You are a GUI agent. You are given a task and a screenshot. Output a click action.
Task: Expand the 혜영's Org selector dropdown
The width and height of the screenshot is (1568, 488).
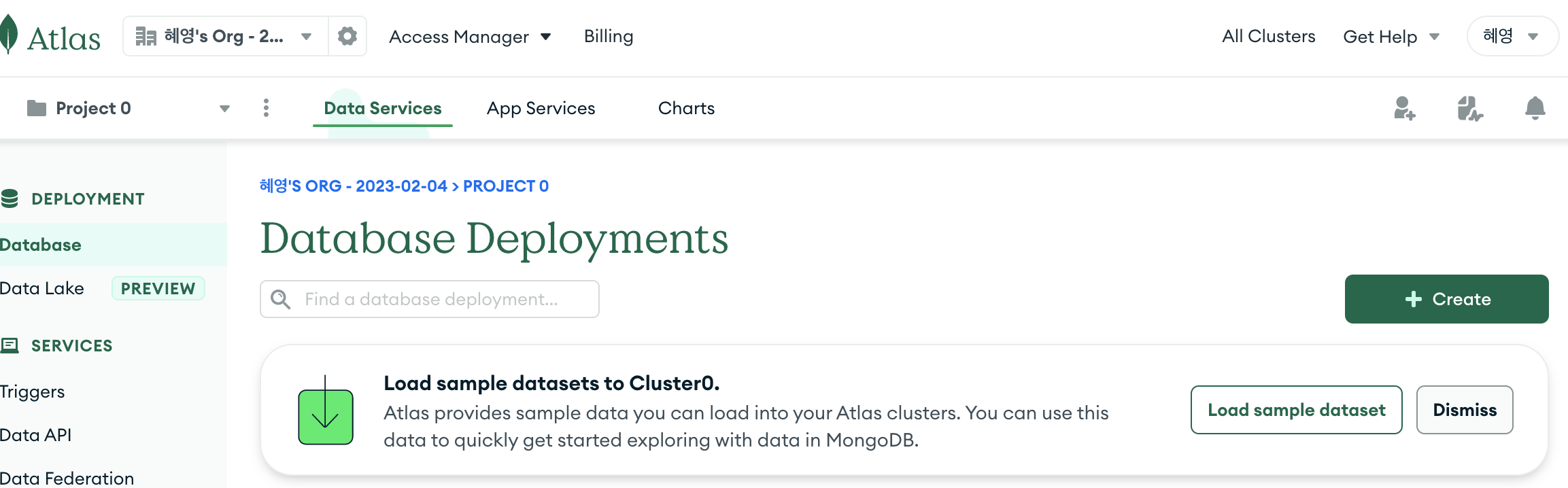(307, 37)
